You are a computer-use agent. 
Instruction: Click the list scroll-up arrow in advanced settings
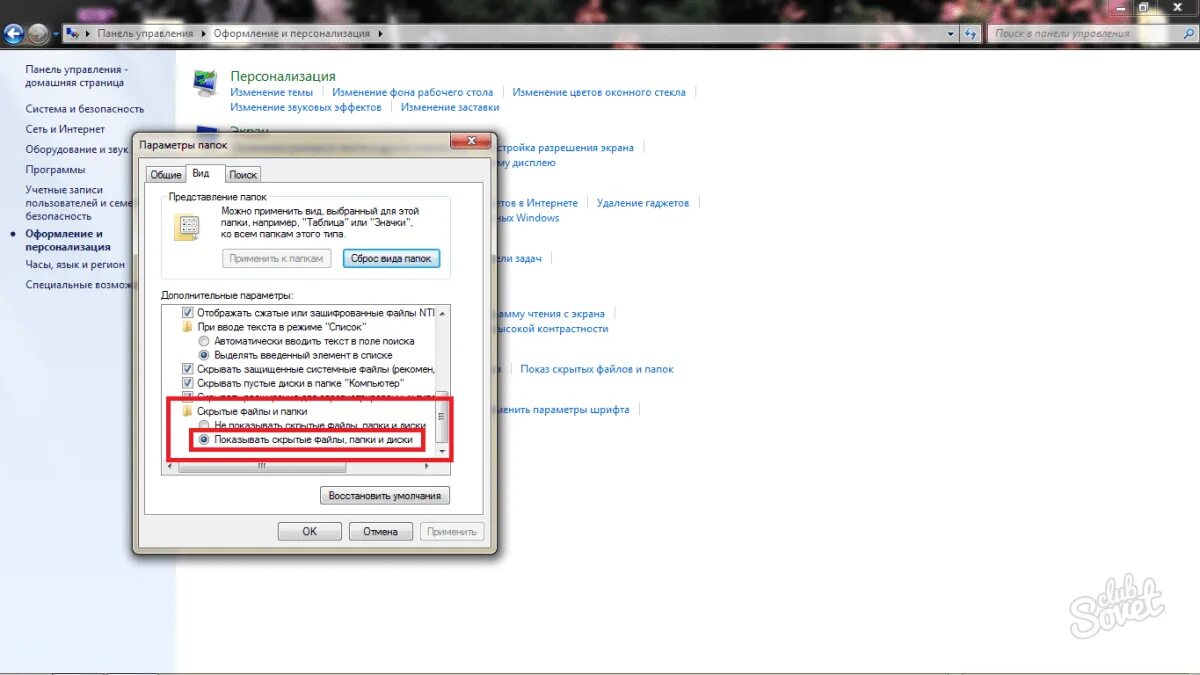click(x=444, y=313)
